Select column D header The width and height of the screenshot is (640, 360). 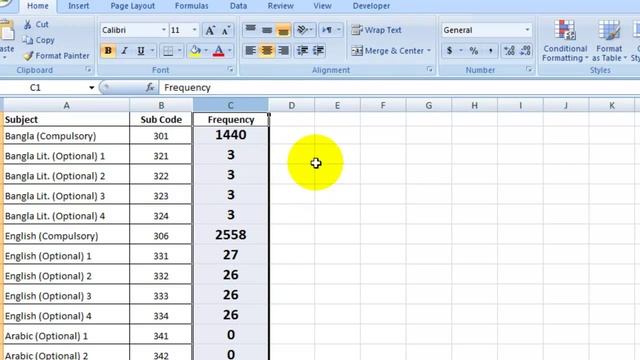click(291, 106)
